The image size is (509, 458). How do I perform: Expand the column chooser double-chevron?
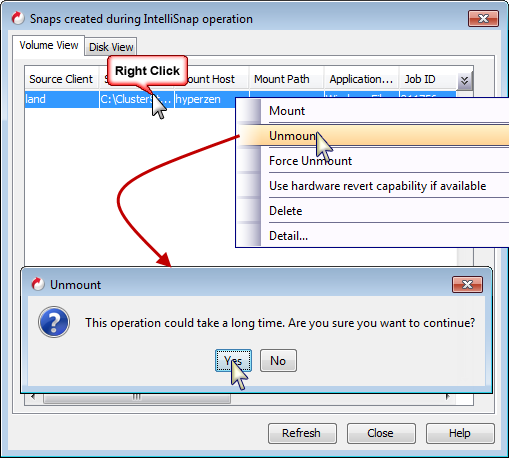(x=465, y=80)
